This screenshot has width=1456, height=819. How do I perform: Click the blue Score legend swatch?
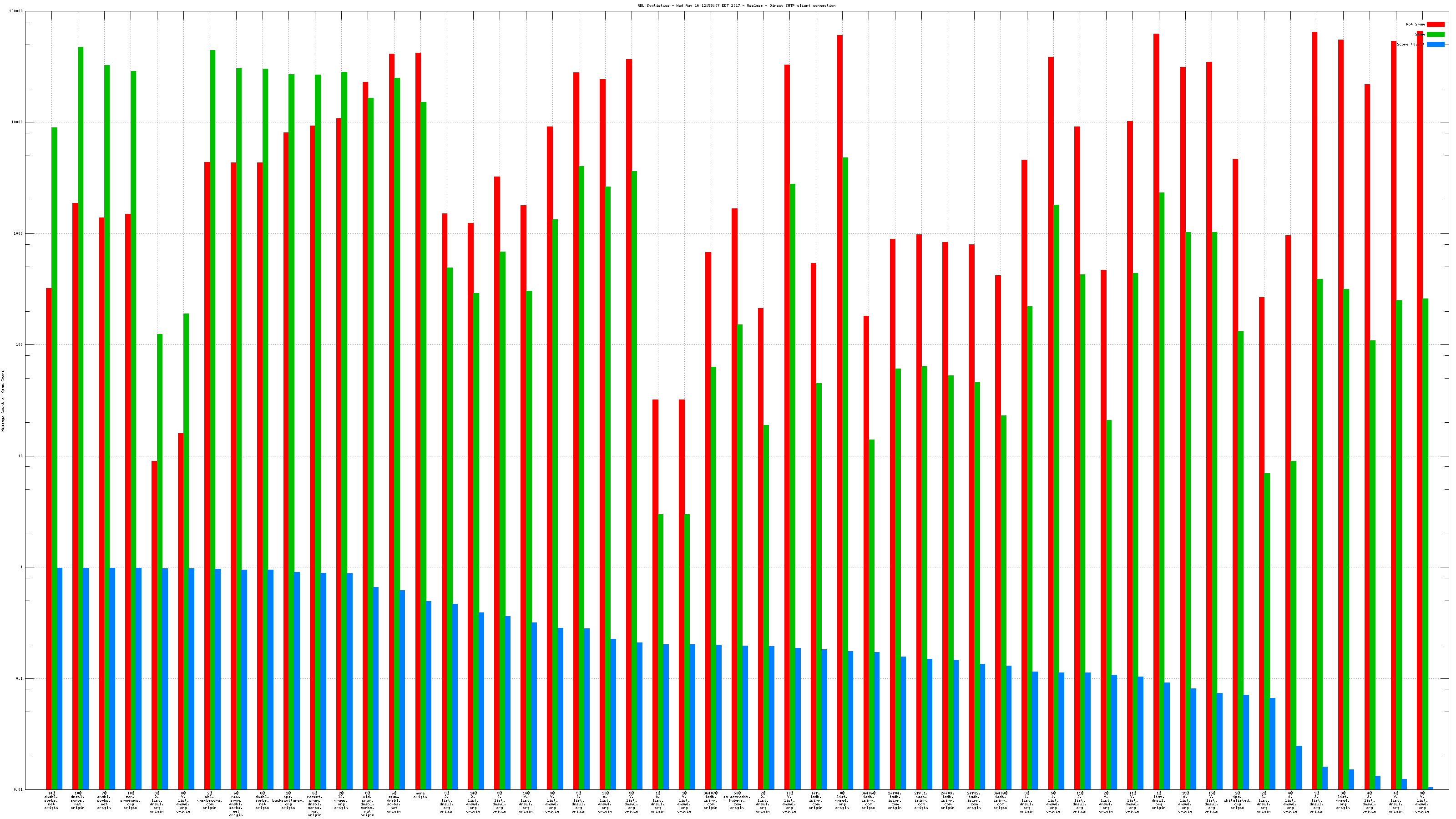click(1435, 44)
